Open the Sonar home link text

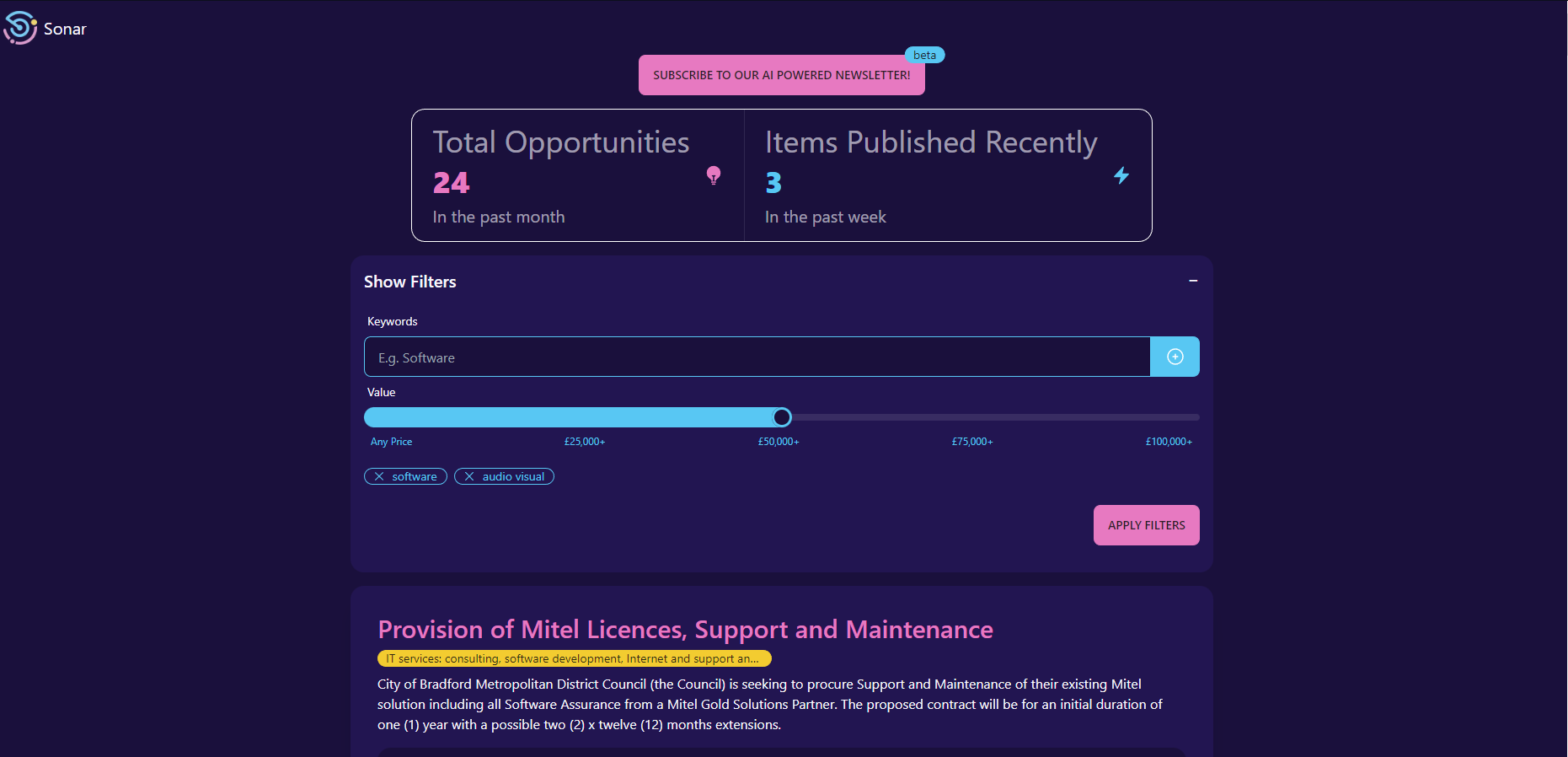(65, 29)
